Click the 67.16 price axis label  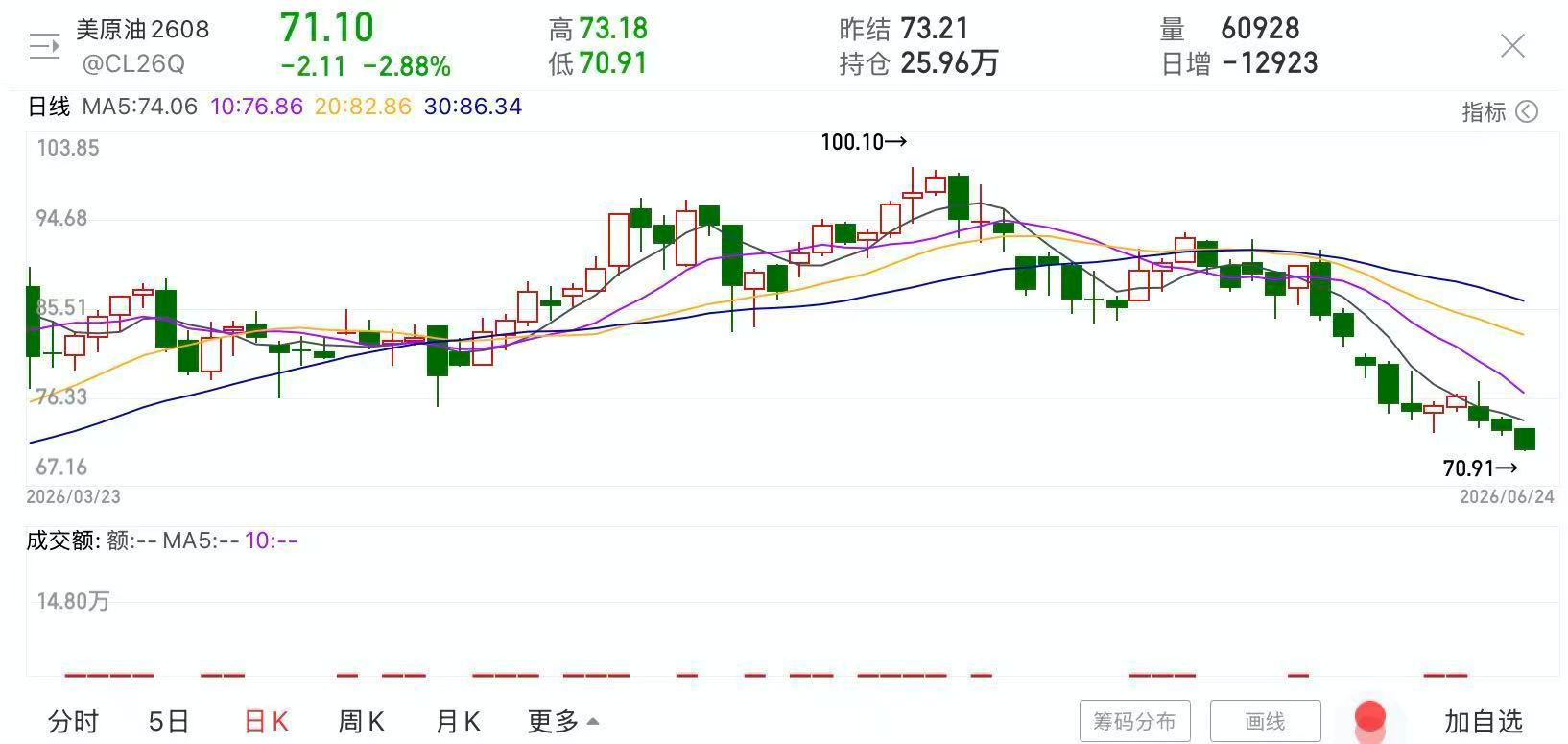tap(61, 468)
